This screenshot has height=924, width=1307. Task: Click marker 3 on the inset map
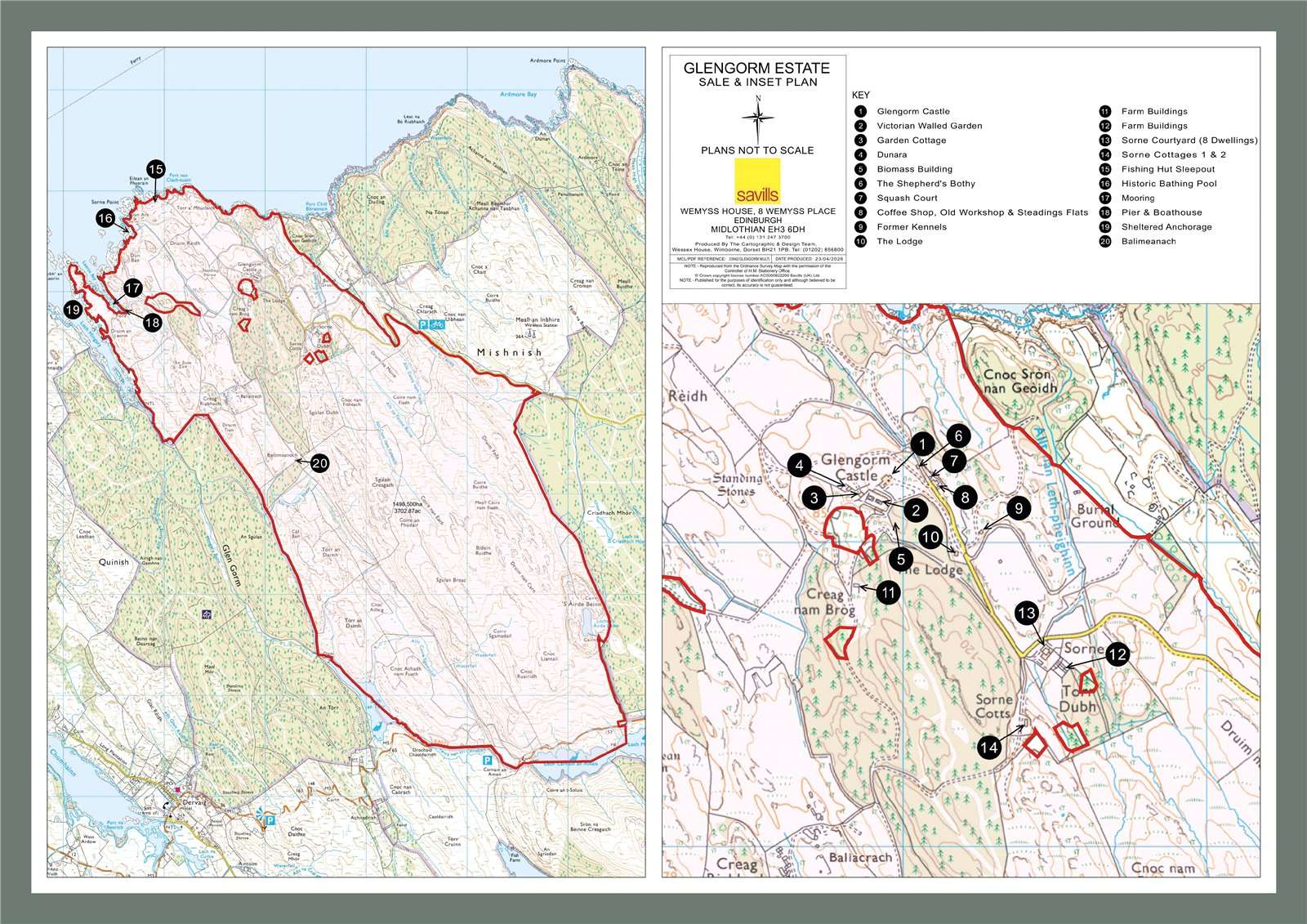[x=814, y=498]
